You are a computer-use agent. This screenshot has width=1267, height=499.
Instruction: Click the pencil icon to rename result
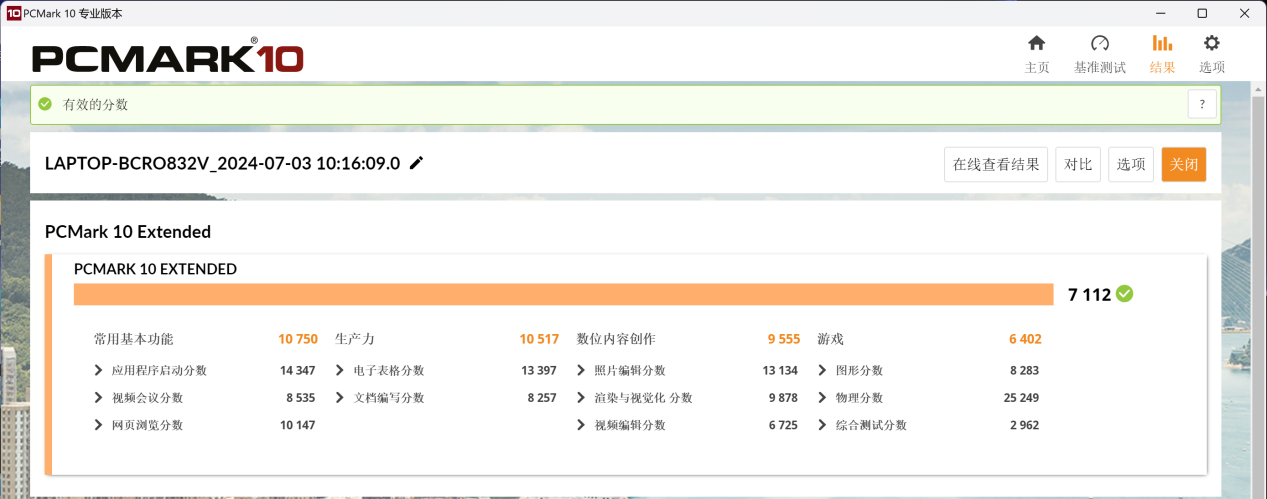[x=417, y=163]
